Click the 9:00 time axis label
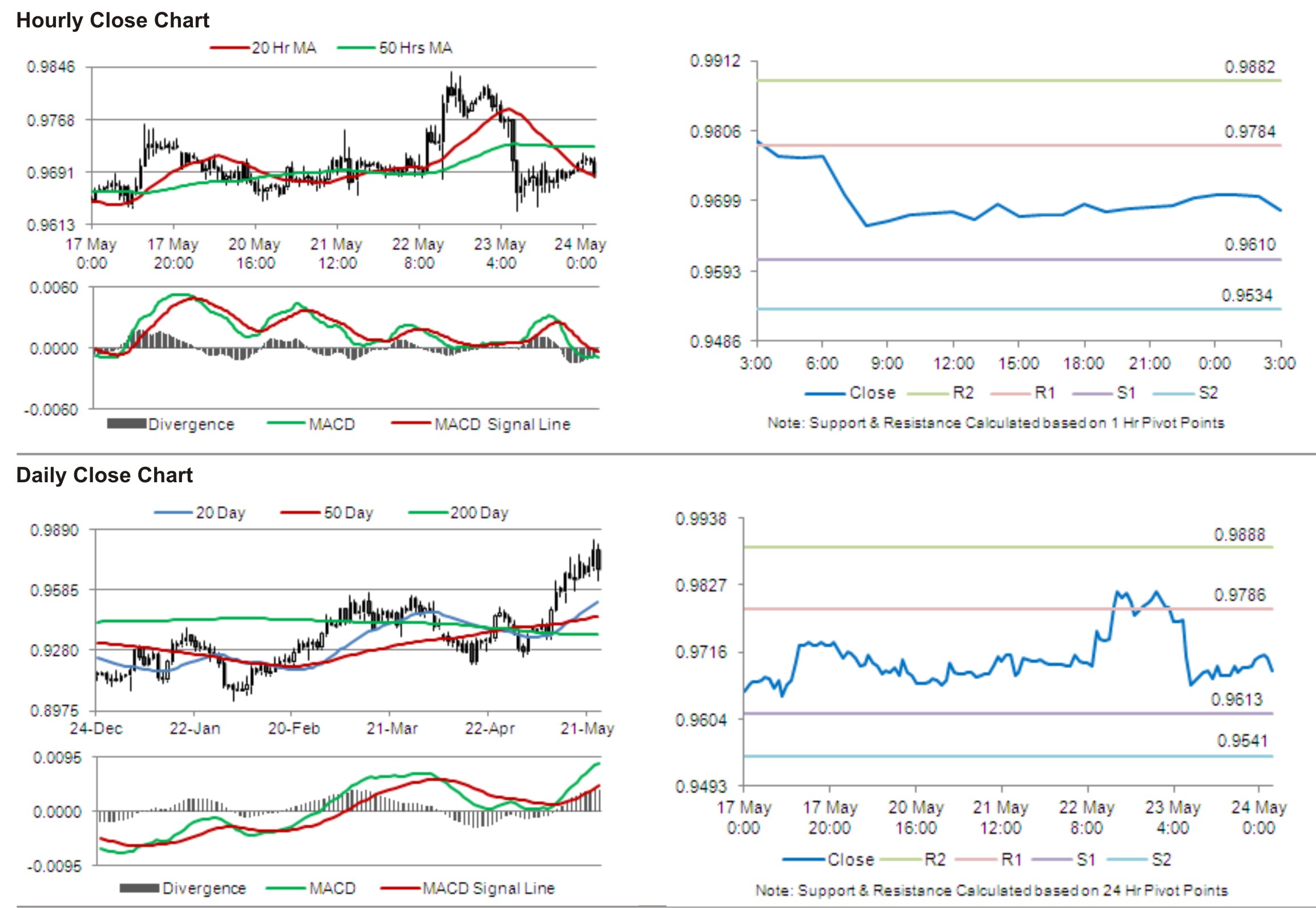The height and width of the screenshot is (908, 1316). (x=886, y=363)
